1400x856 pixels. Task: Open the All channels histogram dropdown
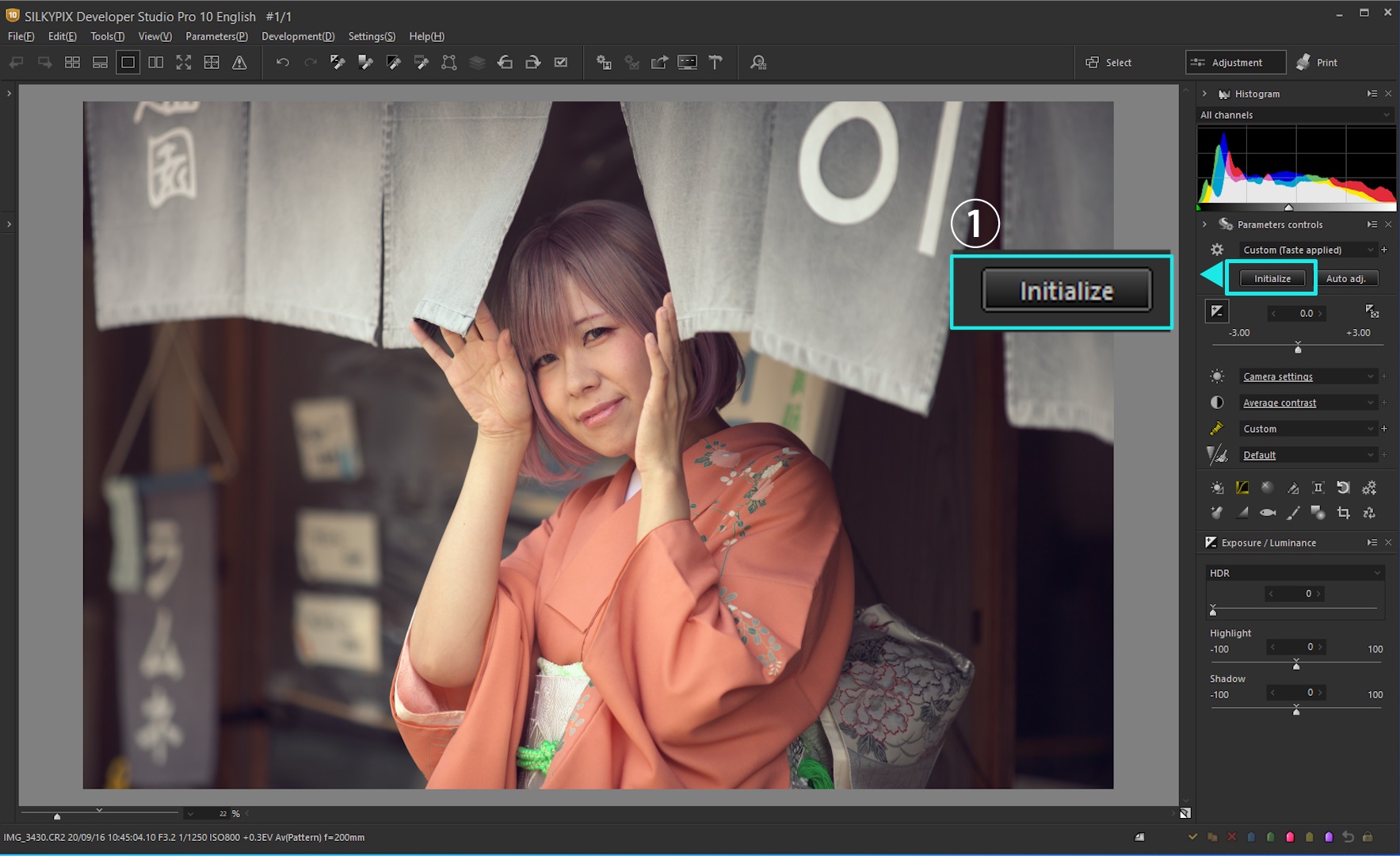[1295, 115]
